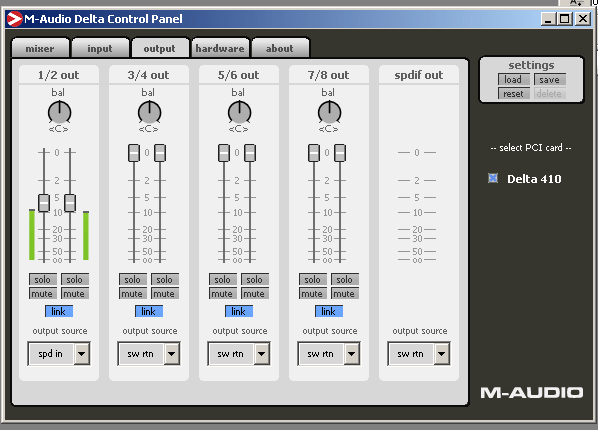Mute the right channel of 1/2 out
Viewport: 598px width, 430px height.
tap(75, 294)
